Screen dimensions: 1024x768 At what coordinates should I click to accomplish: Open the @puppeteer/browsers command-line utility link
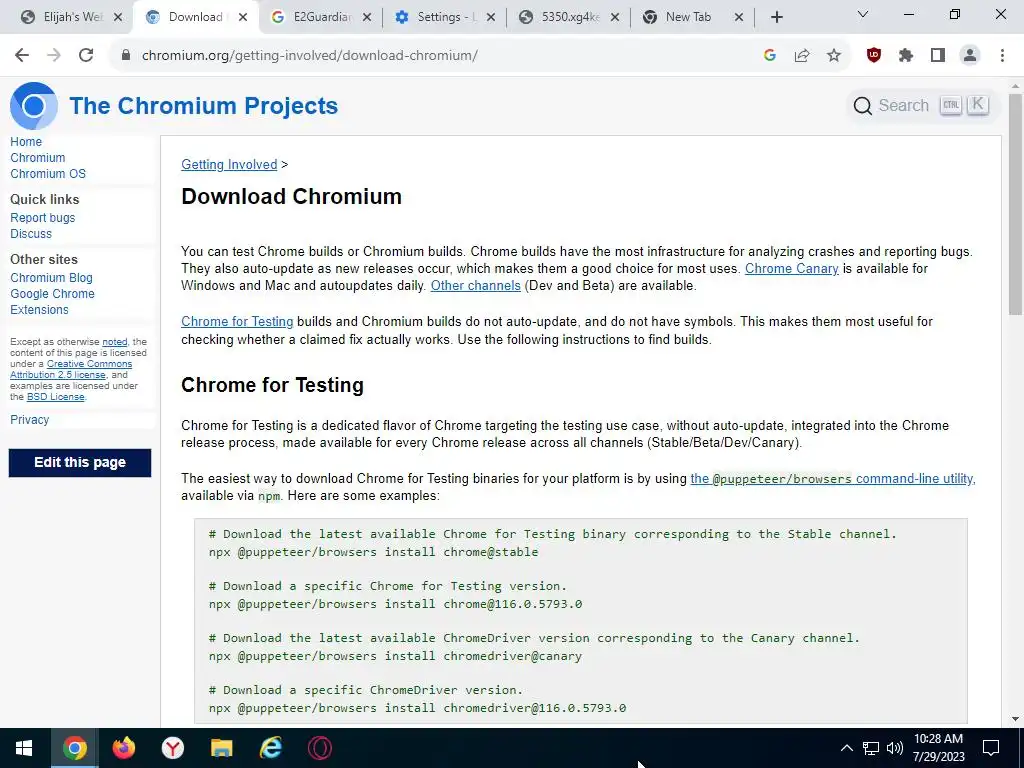pyautogui.click(x=832, y=479)
